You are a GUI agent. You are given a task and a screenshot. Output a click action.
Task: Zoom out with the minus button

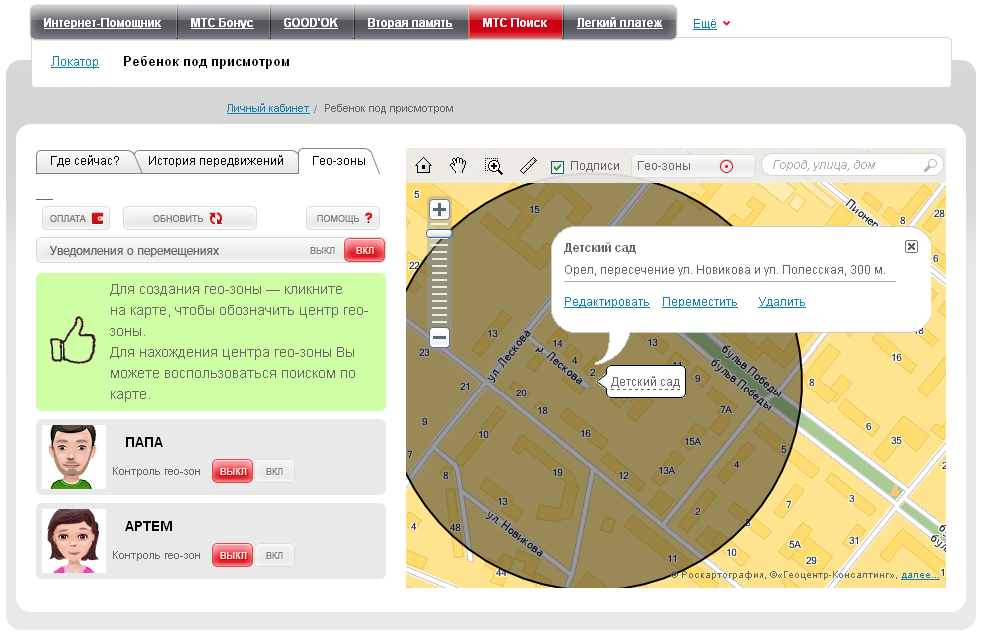tap(439, 337)
